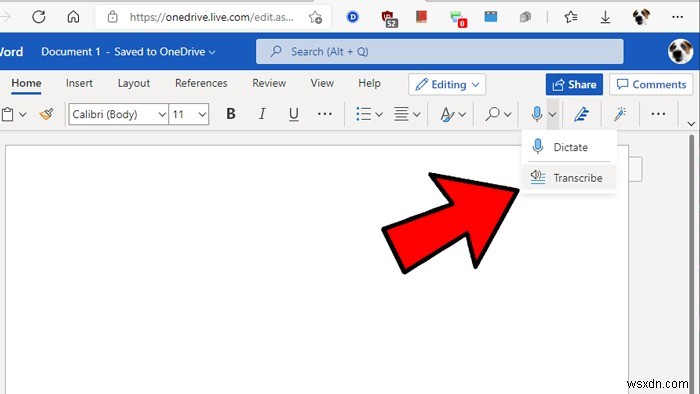Open the gray collections extension icon
This screenshot has height=394, width=700.
pyautogui.click(x=525, y=17)
